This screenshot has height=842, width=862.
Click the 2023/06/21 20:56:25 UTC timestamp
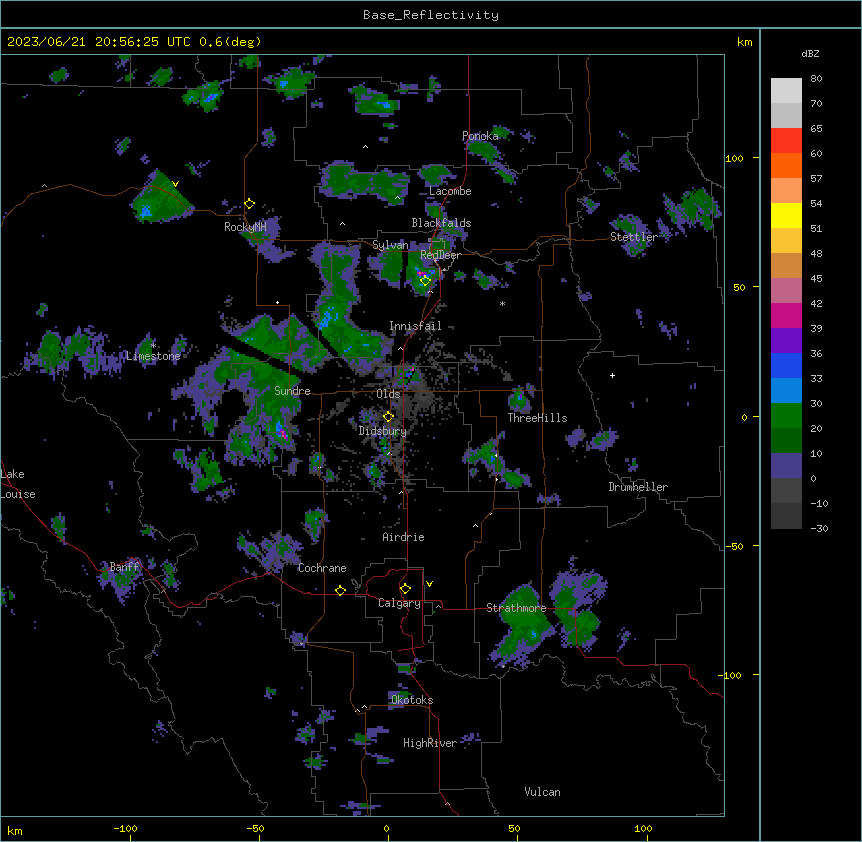(99, 42)
